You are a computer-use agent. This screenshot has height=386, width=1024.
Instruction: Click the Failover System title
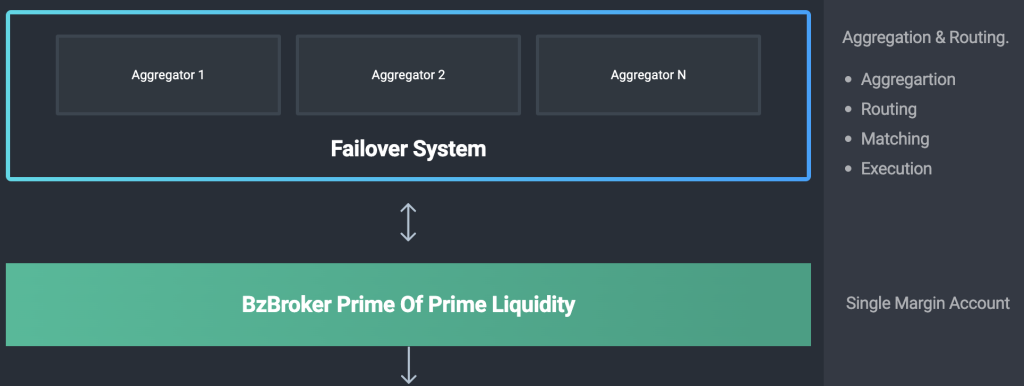coord(408,149)
